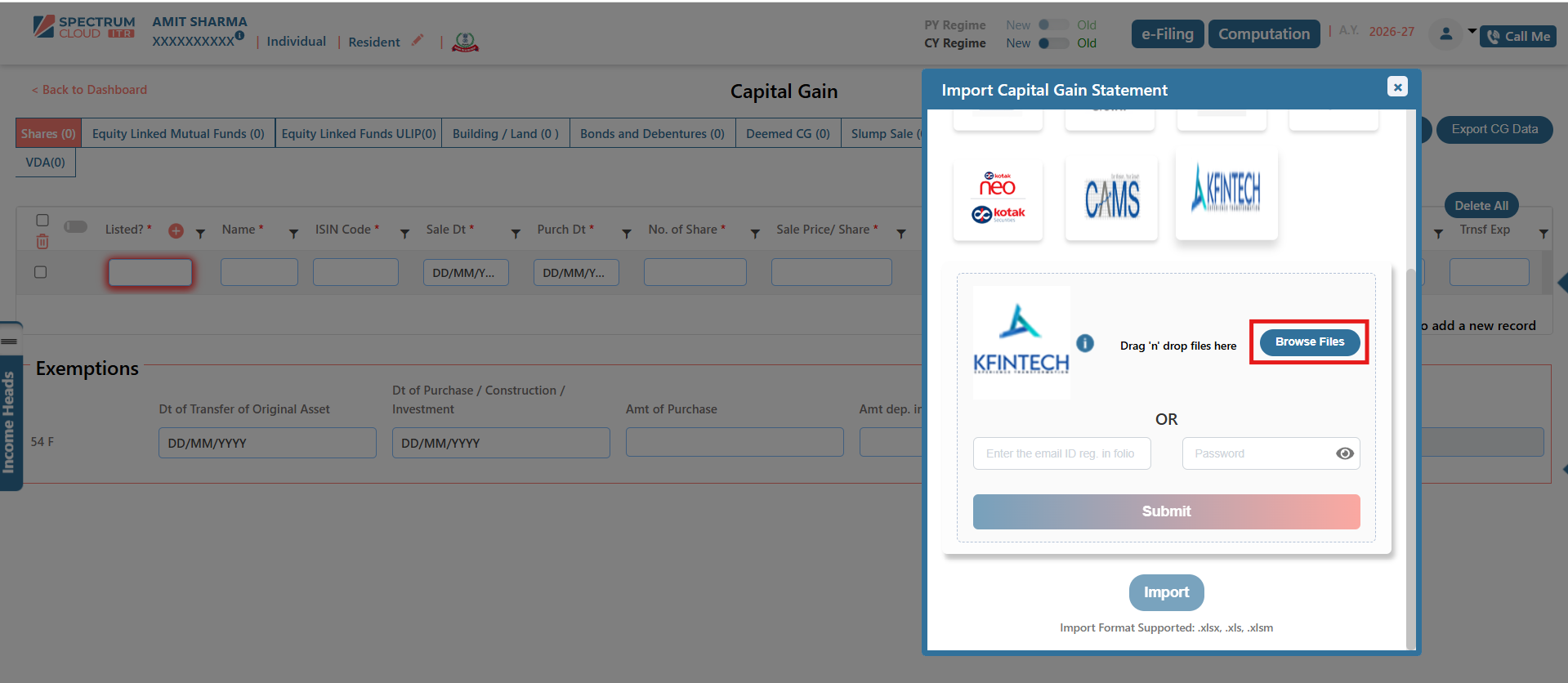The image size is (1568, 683).
Task: Open the Building / Land tab
Action: pos(505,133)
